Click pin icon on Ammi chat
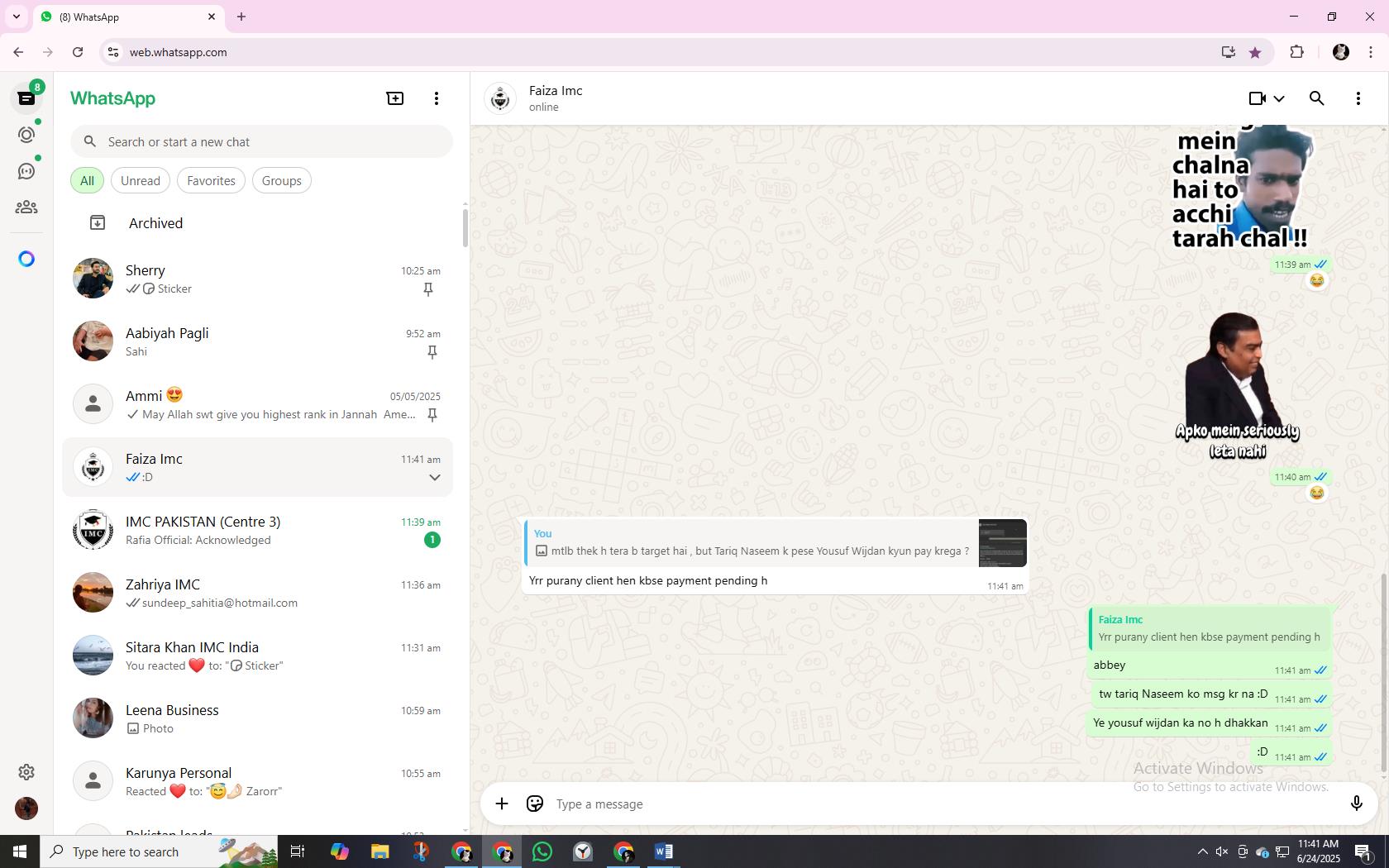 point(432,415)
